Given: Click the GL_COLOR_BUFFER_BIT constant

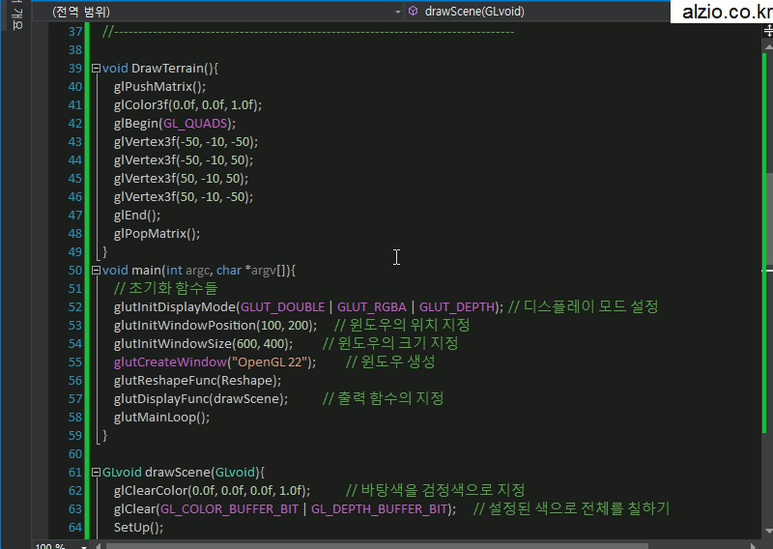Looking at the screenshot, I should pos(229,509).
